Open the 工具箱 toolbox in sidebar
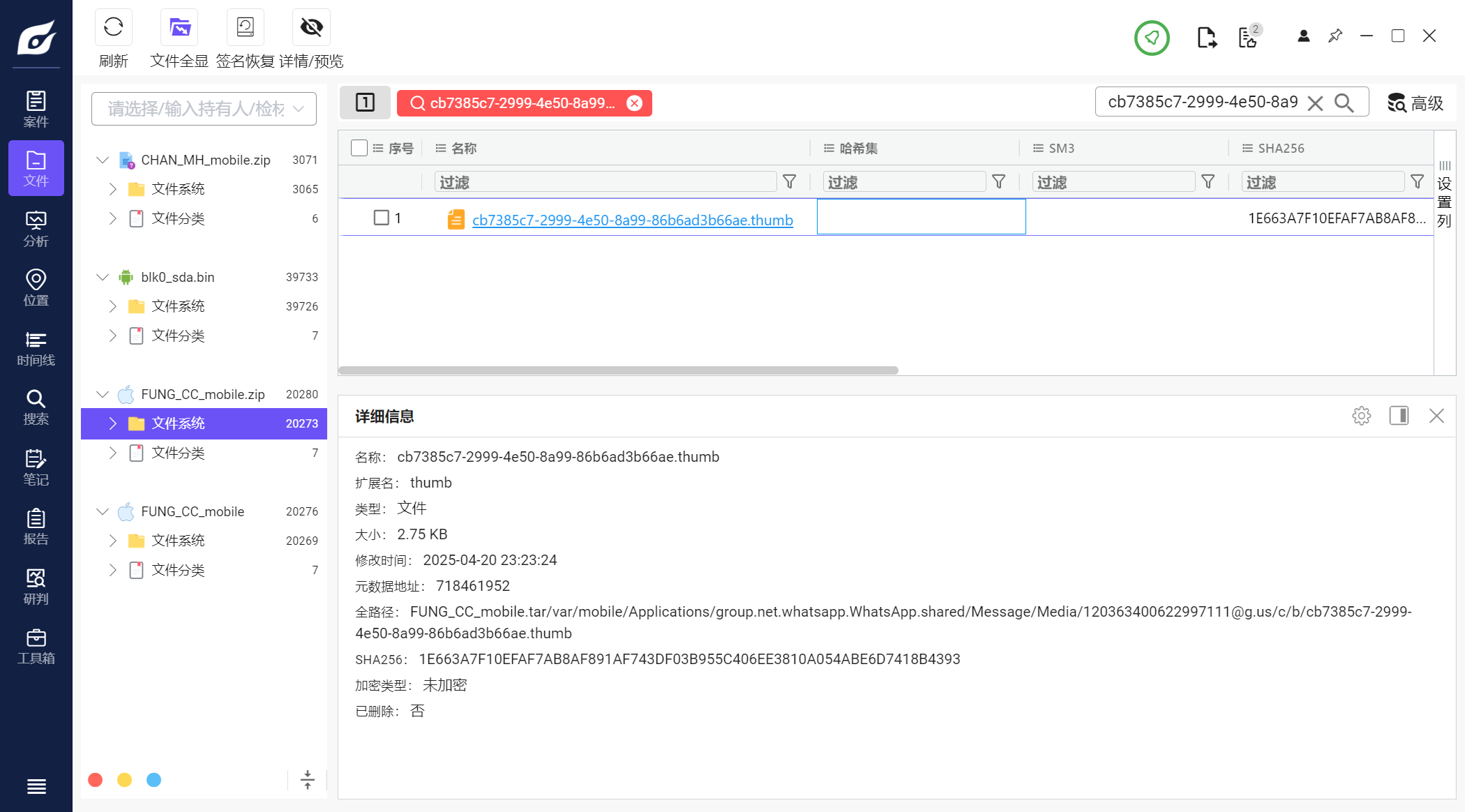Viewport: 1465px width, 812px height. 36,647
